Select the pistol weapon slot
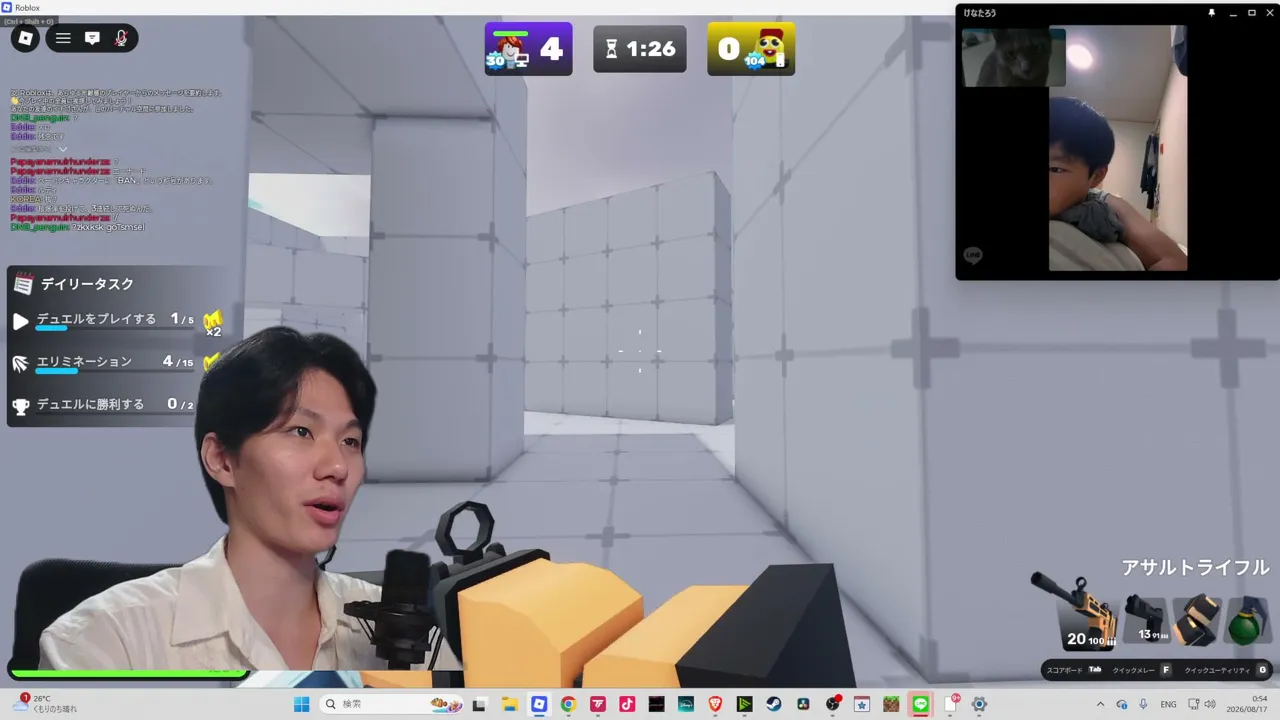The height and width of the screenshot is (720, 1280). (x=1145, y=620)
